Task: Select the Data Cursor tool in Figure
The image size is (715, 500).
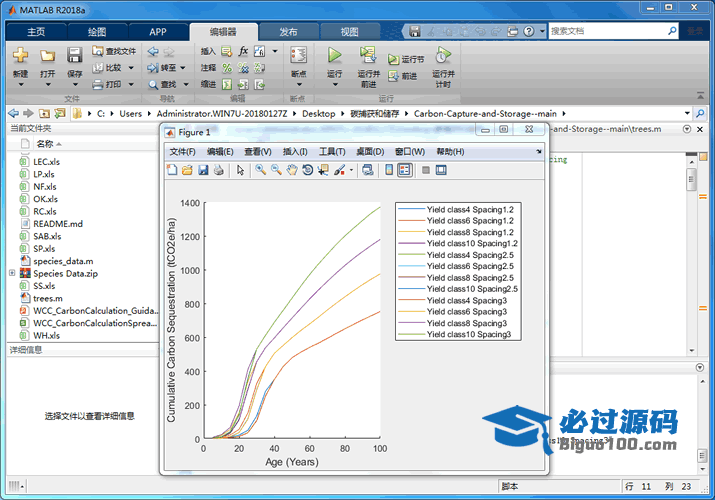Action: 323,170
